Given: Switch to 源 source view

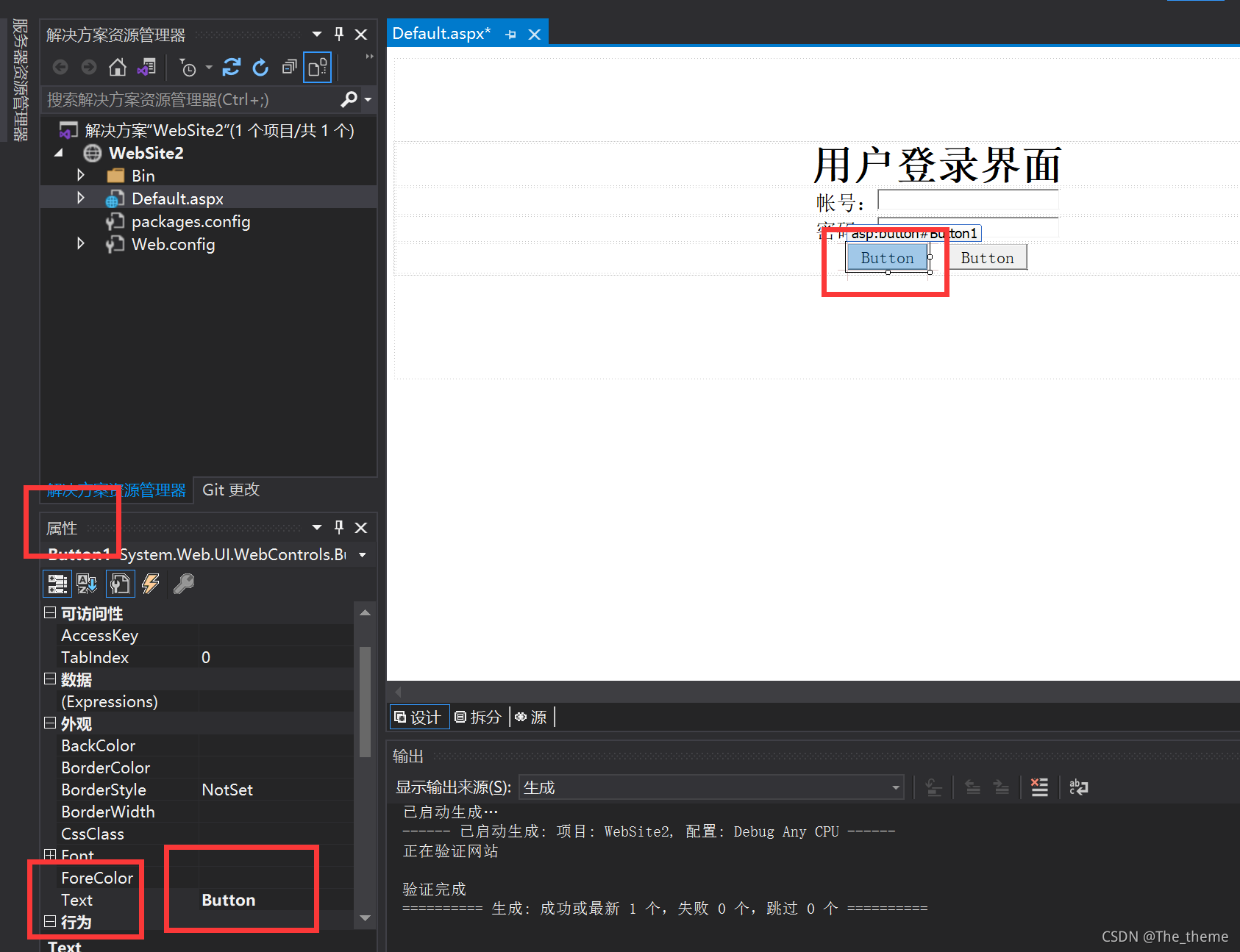Looking at the screenshot, I should [531, 717].
